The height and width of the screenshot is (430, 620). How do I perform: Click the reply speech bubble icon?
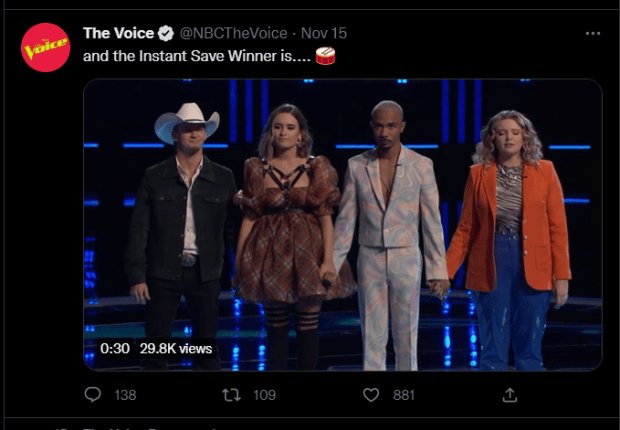(93, 395)
